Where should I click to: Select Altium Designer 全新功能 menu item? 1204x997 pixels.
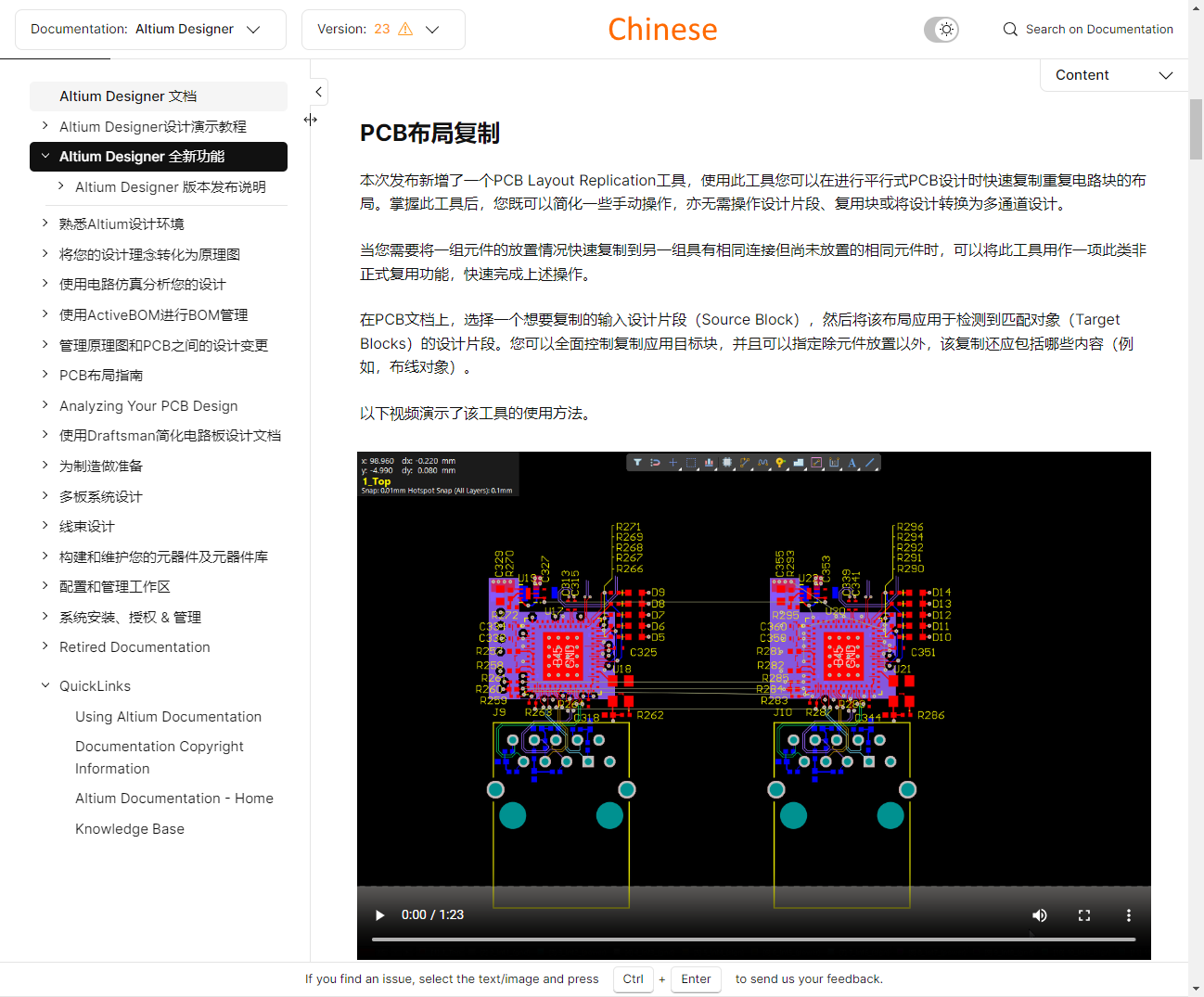coord(159,157)
